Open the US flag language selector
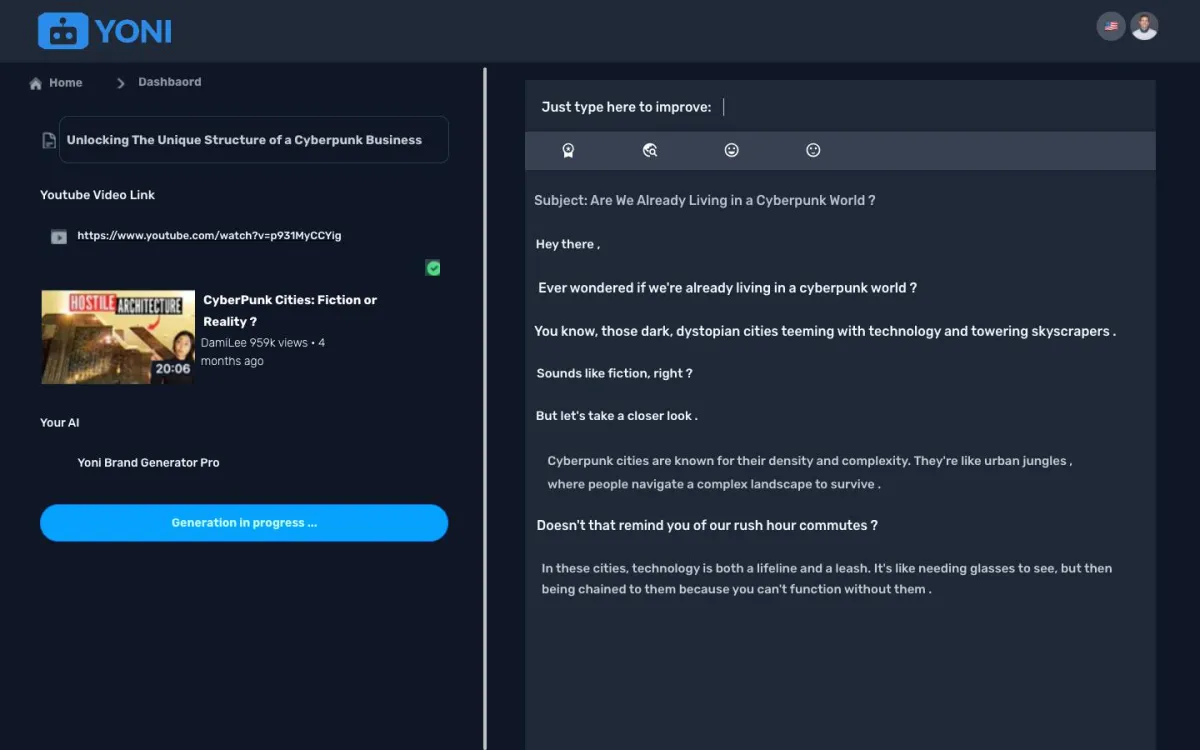The image size is (1200, 750). tap(1111, 26)
